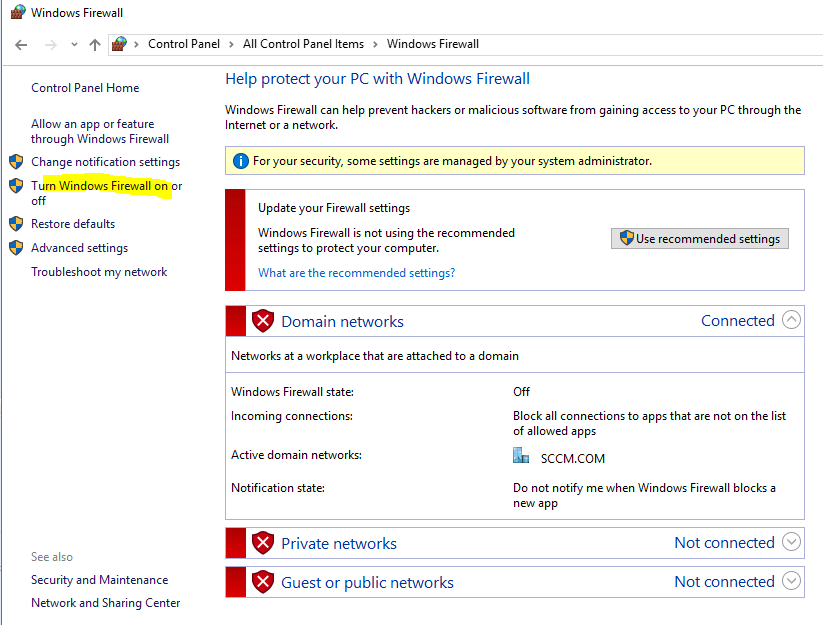Click the red shield icon for Domain networks
Image resolution: width=823 pixels, height=625 pixels.
(x=263, y=320)
